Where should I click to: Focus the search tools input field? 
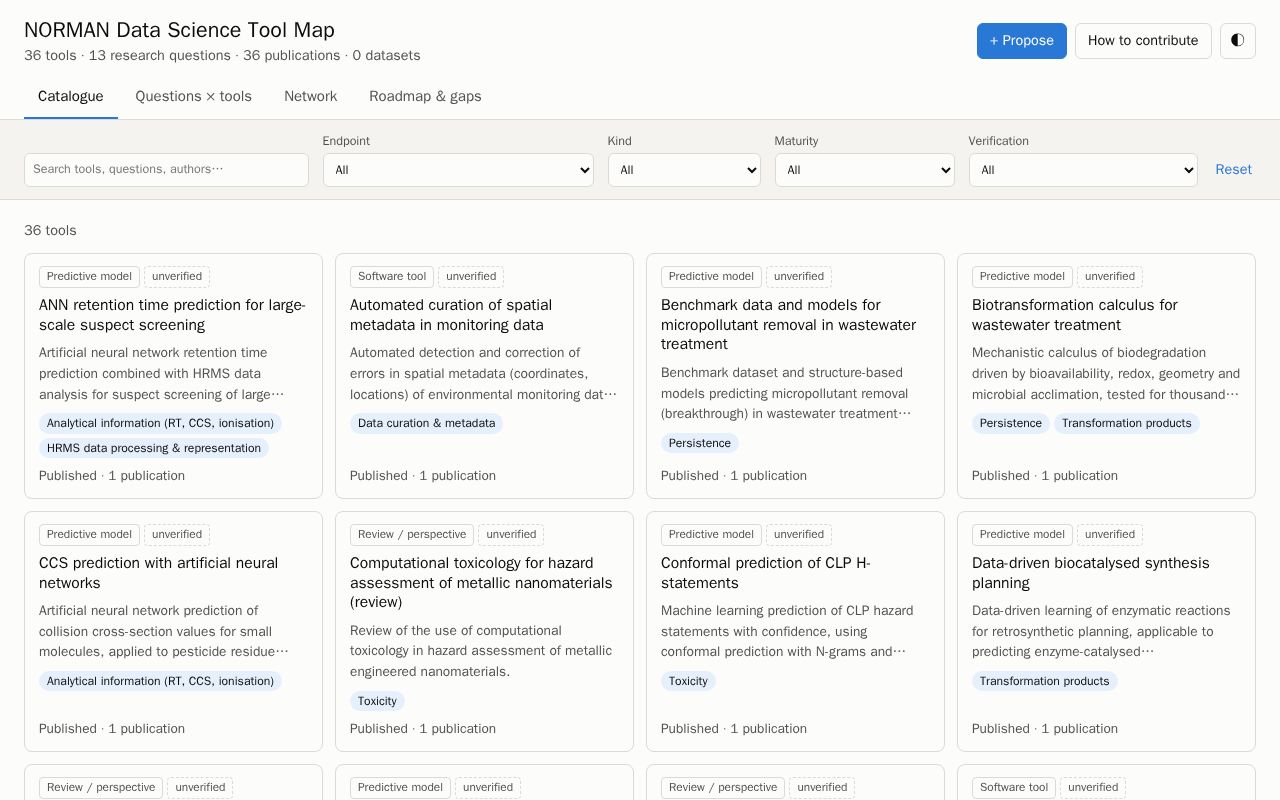[x=166, y=170]
